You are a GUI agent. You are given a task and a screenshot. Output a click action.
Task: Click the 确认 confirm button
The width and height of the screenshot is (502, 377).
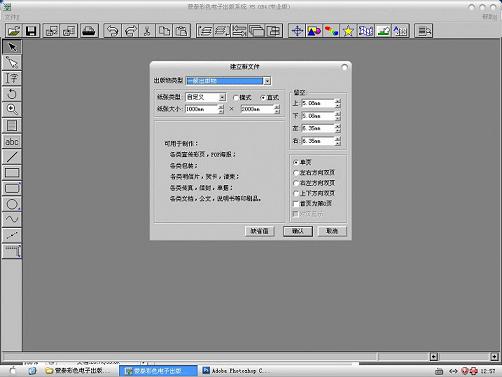tap(298, 231)
